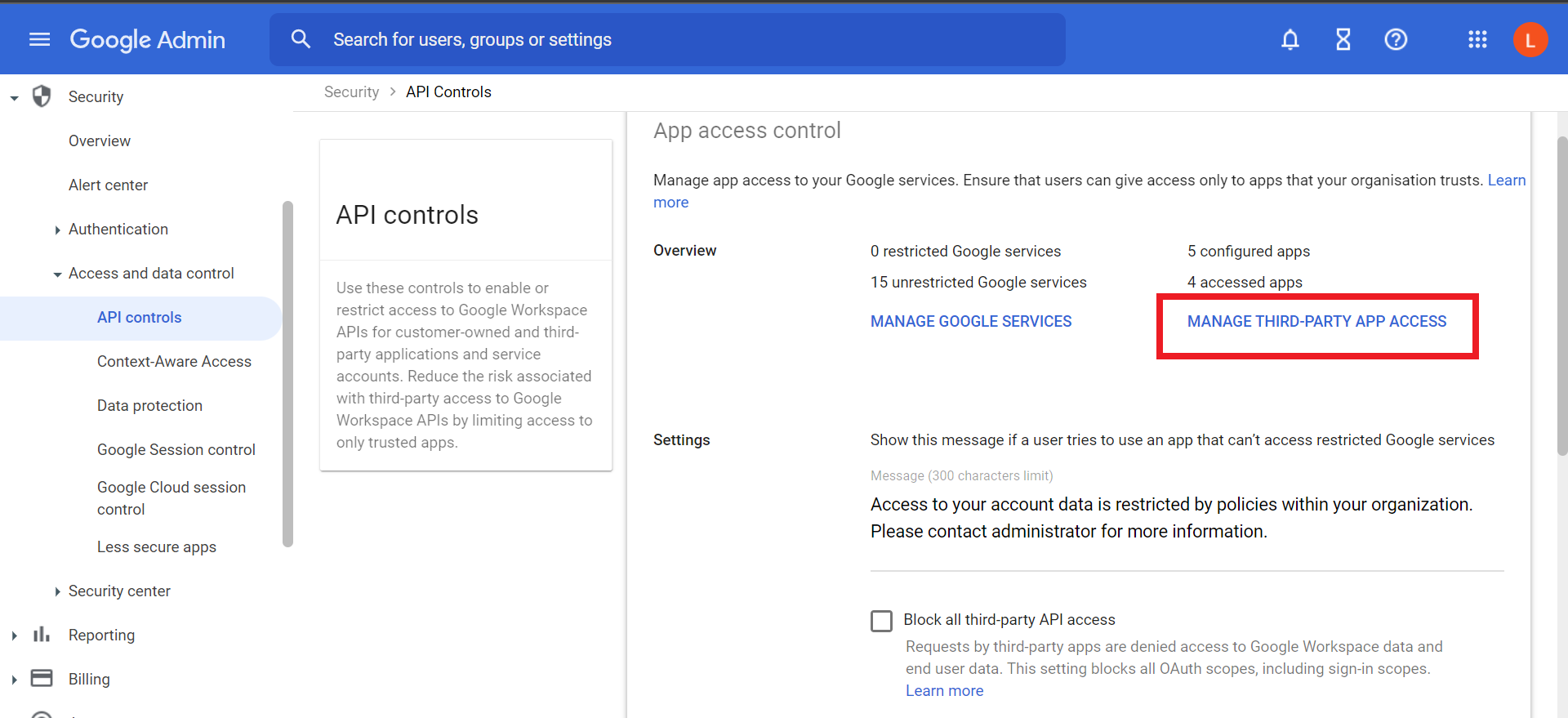Enable Block all third-party API access checkbox
Image resolution: width=1568 pixels, height=718 pixels.
click(881, 621)
